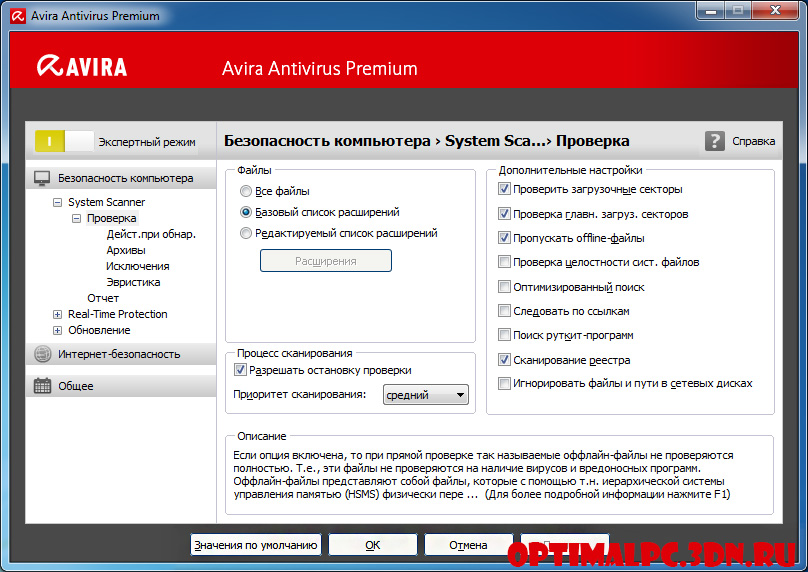Viewport: 808px width, 572px height.
Task: Open the Приоритет сканирования dropdown
Action: pos(426,395)
